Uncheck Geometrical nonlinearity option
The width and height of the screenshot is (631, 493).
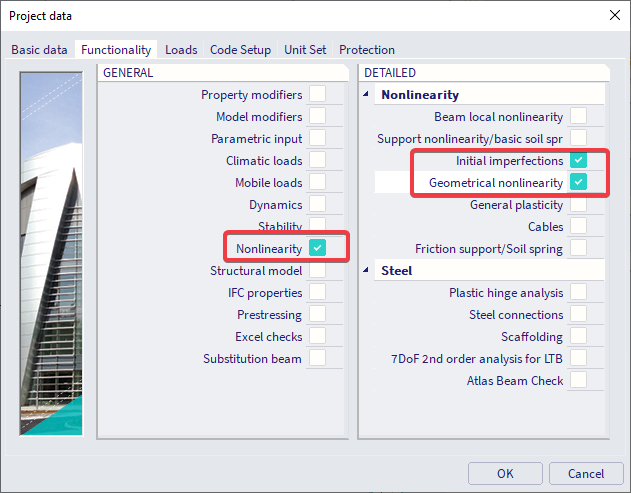(578, 183)
